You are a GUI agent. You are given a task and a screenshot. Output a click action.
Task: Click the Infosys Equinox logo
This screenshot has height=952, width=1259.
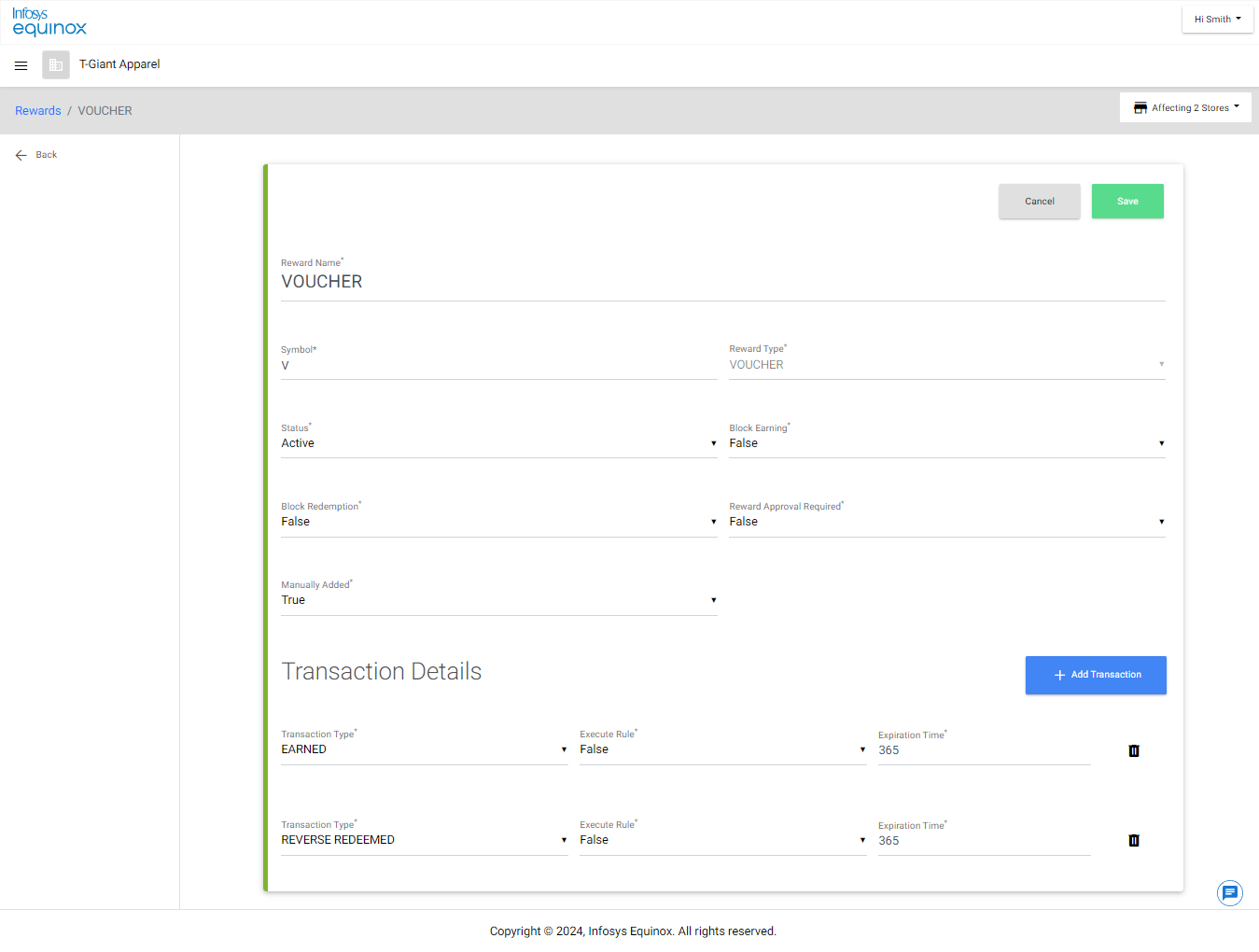click(49, 22)
